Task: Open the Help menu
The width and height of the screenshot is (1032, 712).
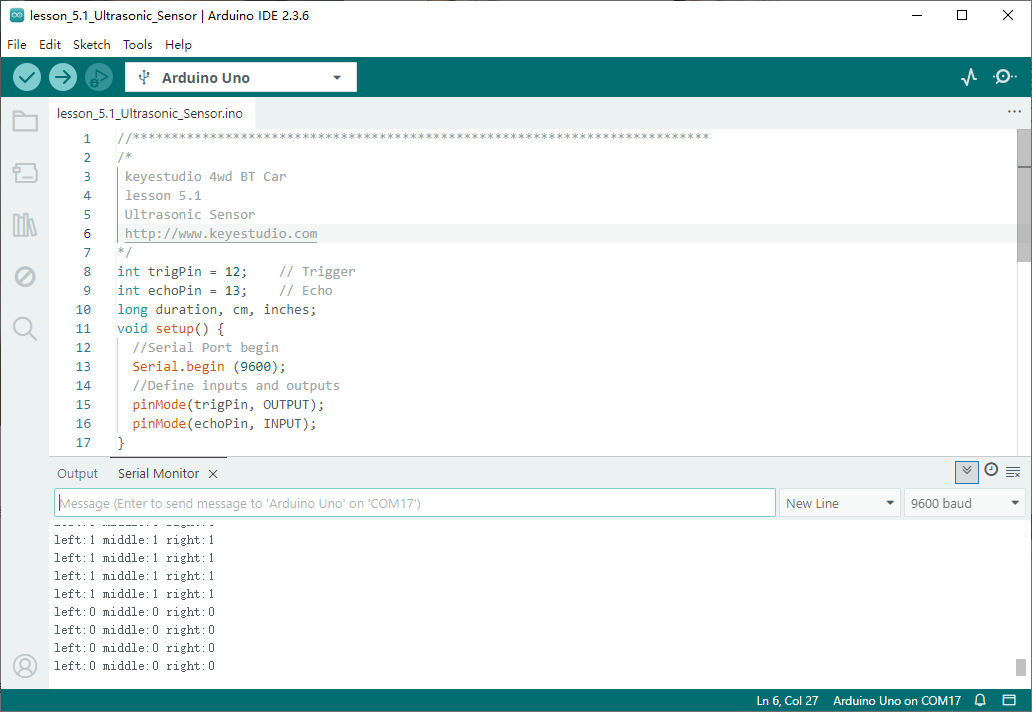Action: pyautogui.click(x=178, y=45)
